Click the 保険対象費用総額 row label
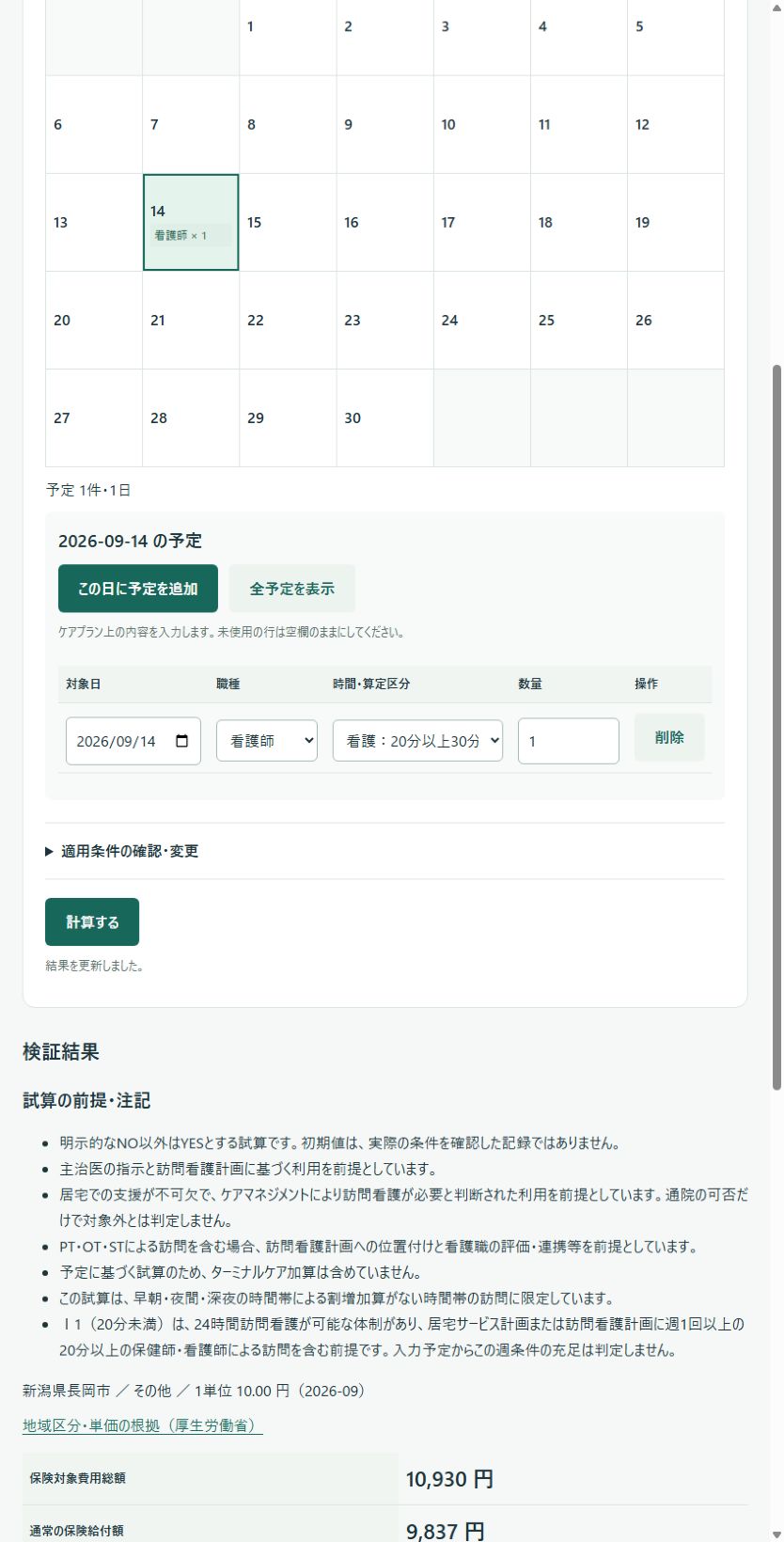The width and height of the screenshot is (784, 1542). 77,1478
